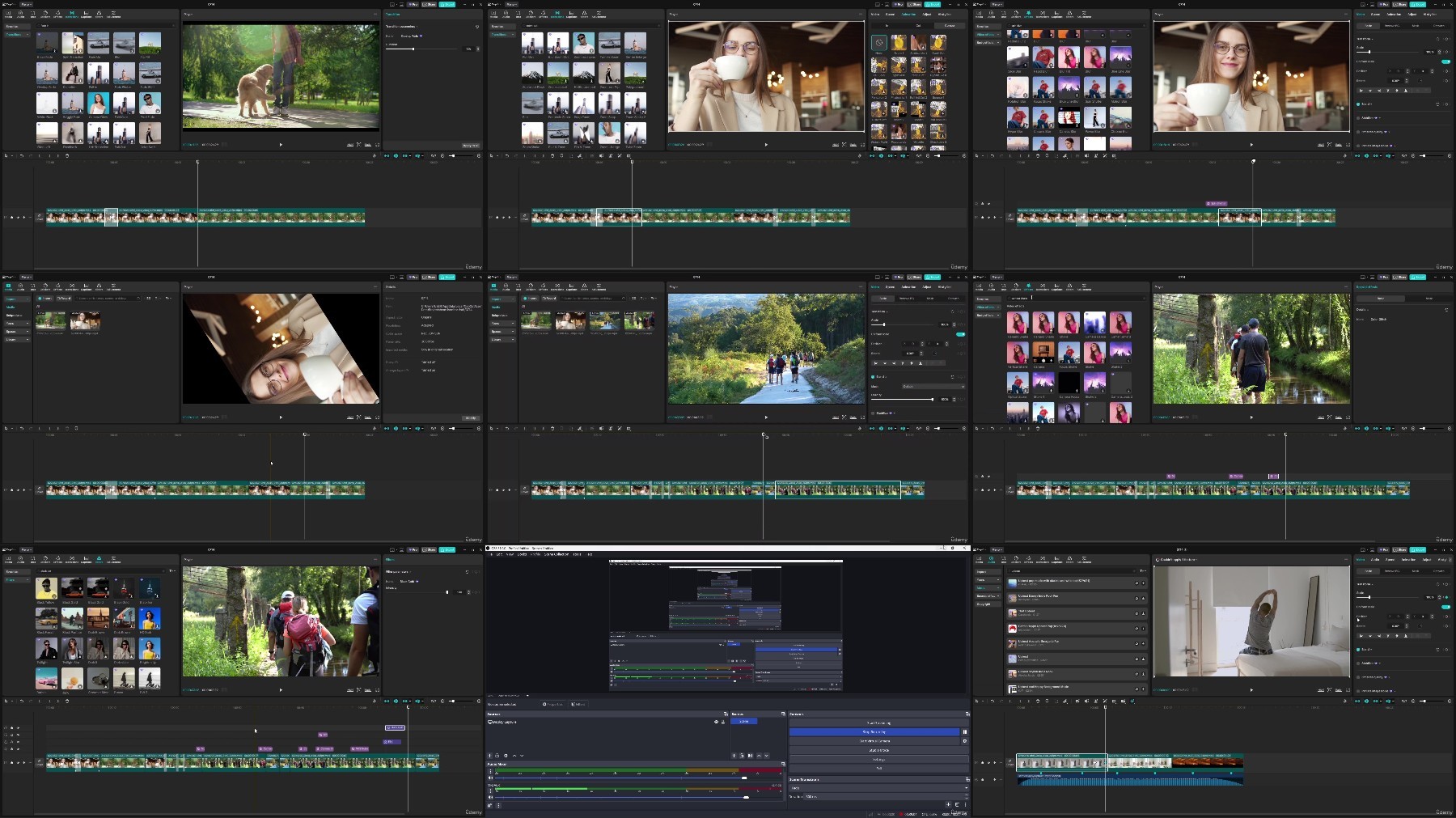
Task: Select Captions icon in bedroom-preview CapCut toolbar
Action: [x=1056, y=559]
